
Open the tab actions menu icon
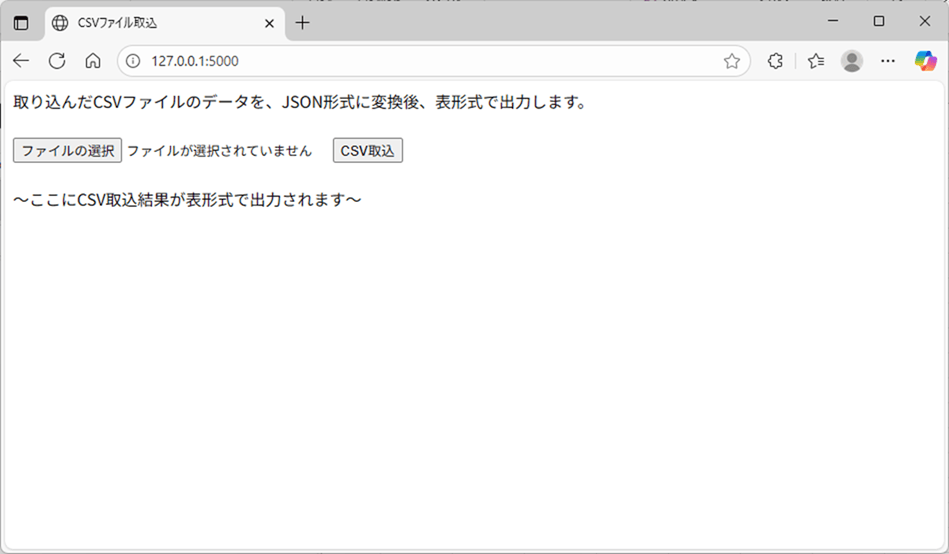(x=21, y=22)
